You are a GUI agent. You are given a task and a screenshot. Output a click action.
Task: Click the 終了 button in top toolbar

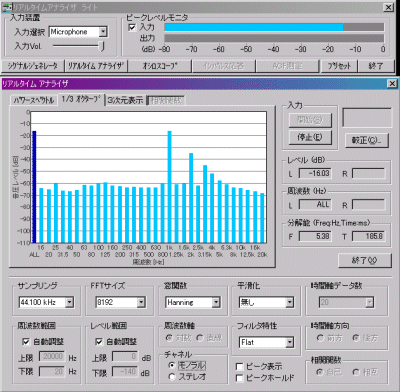(376, 66)
